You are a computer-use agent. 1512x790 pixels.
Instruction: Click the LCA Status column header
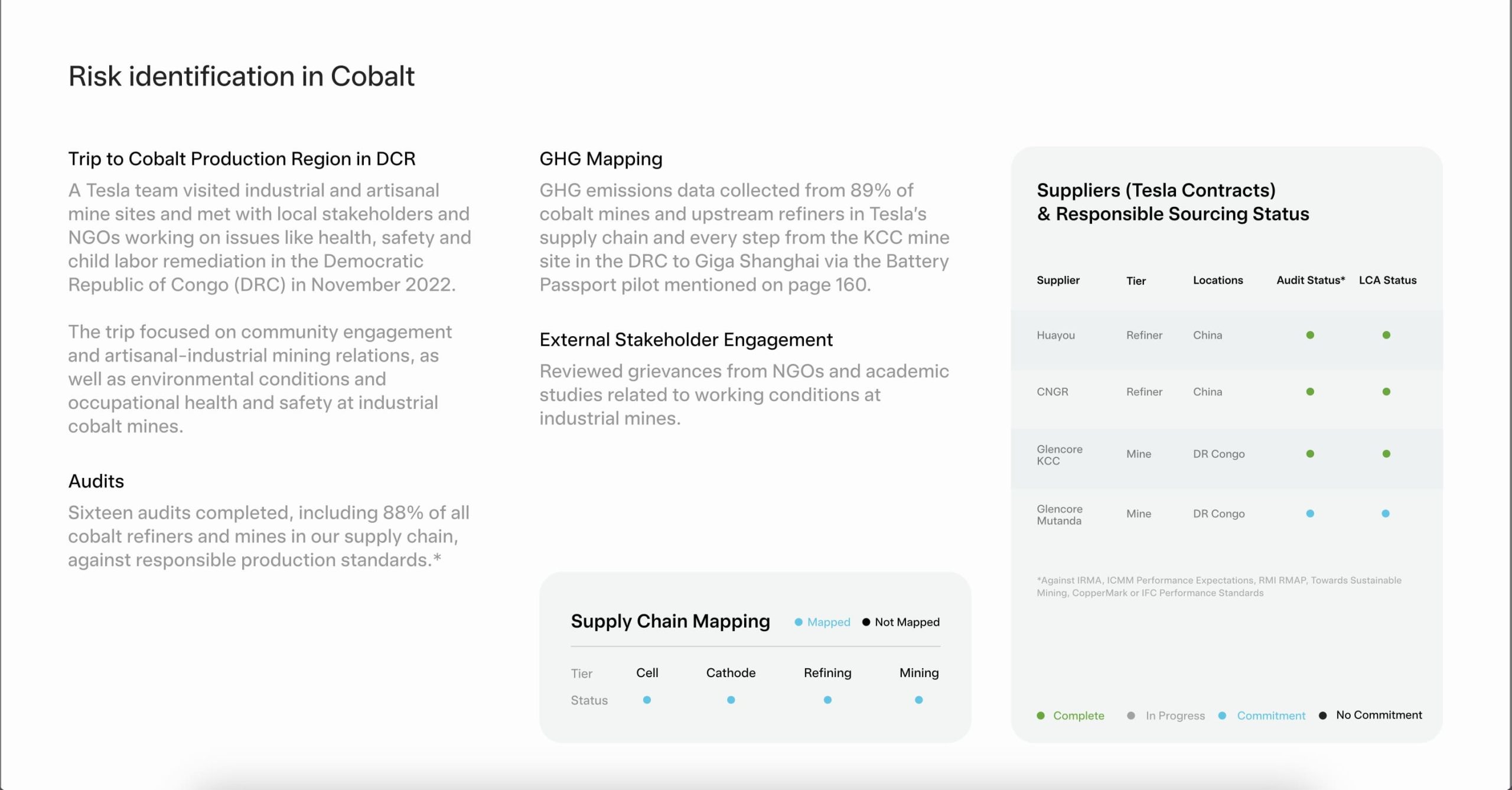pos(1387,280)
